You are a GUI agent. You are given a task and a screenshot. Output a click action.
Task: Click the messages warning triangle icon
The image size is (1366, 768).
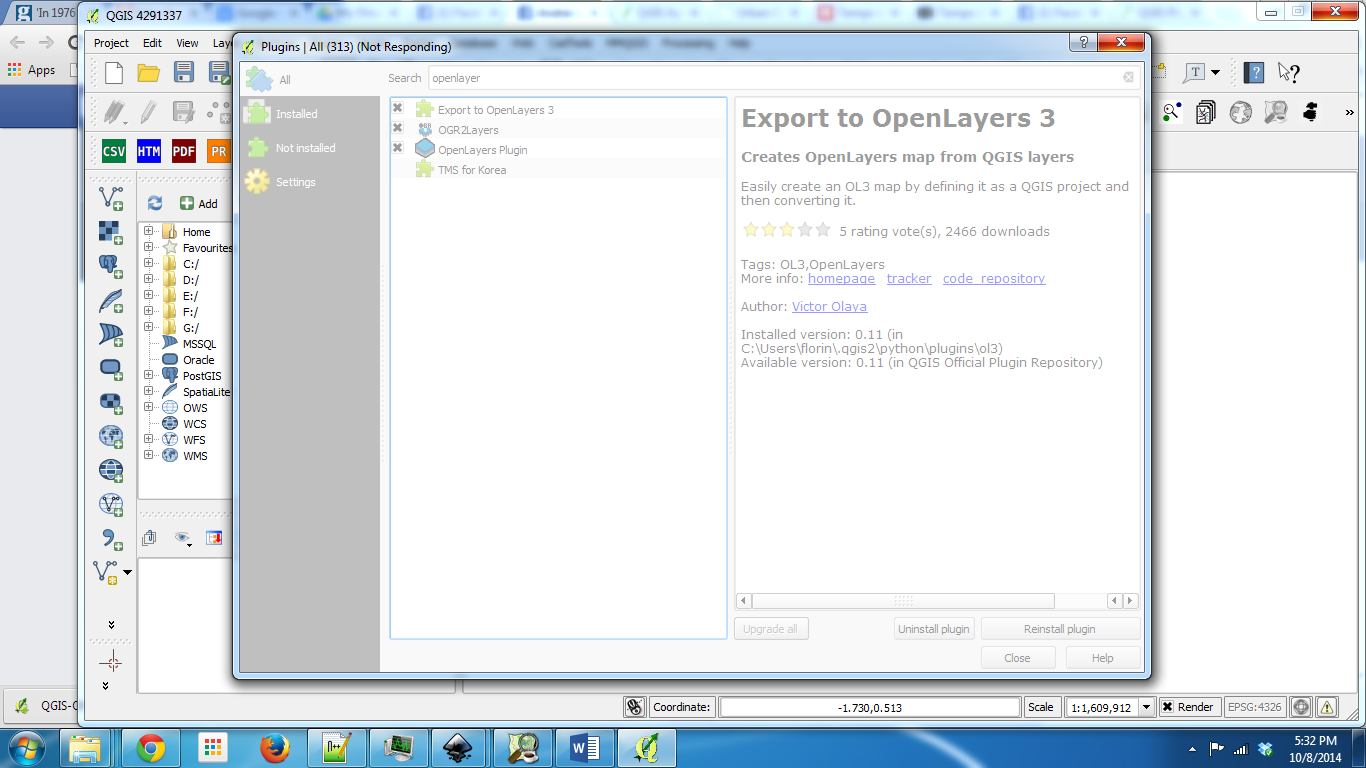[x=1327, y=707]
